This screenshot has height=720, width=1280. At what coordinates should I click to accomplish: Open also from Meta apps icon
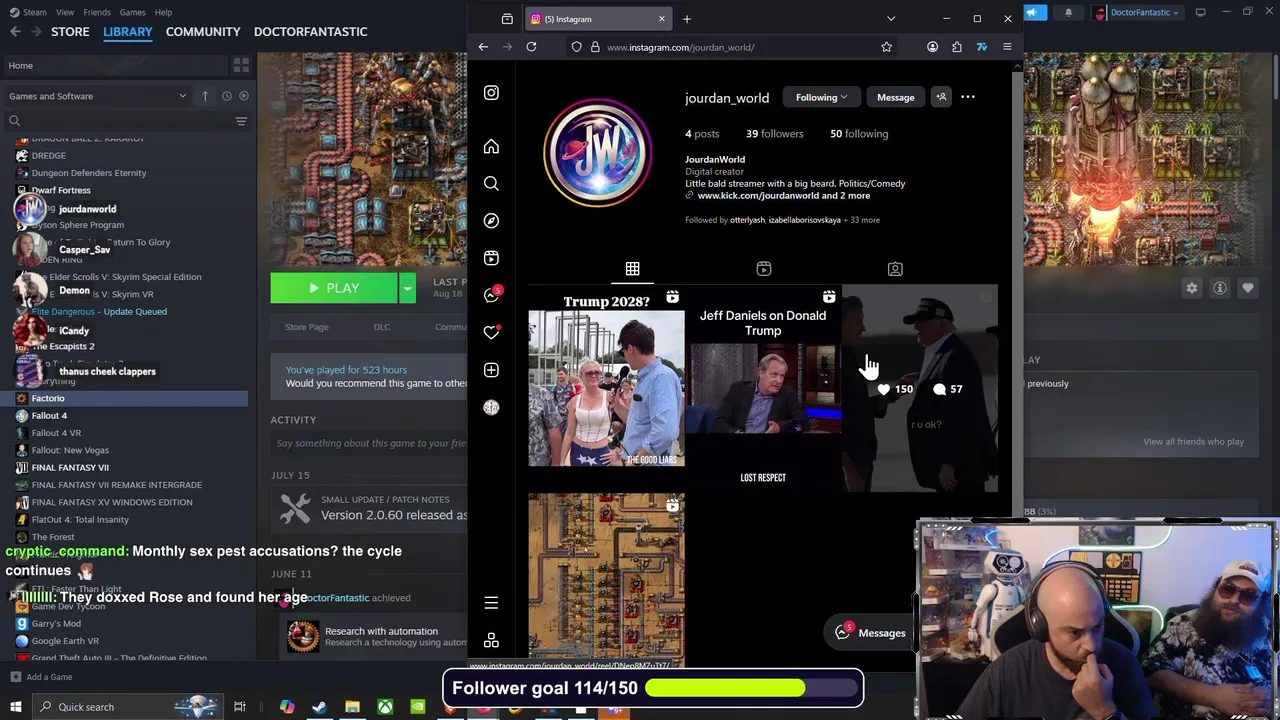point(491,640)
